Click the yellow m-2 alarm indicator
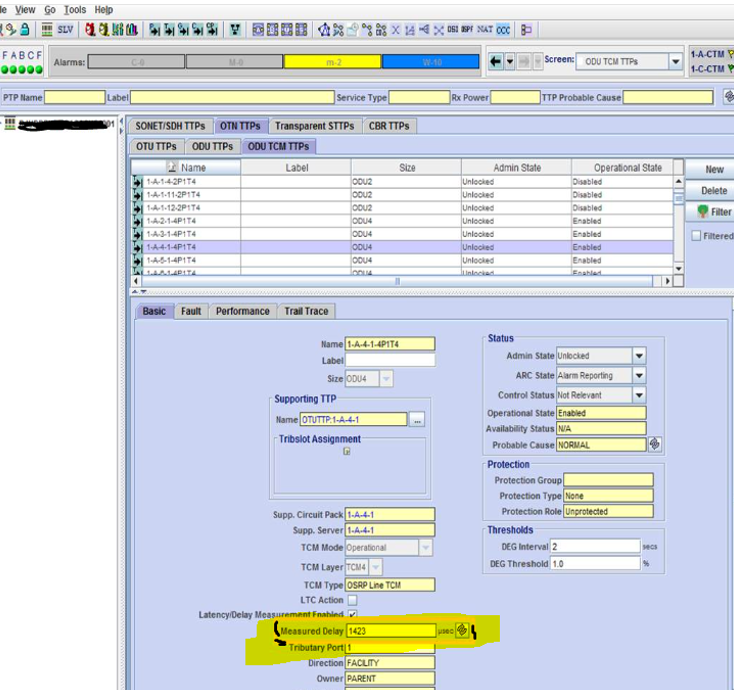 click(x=332, y=62)
